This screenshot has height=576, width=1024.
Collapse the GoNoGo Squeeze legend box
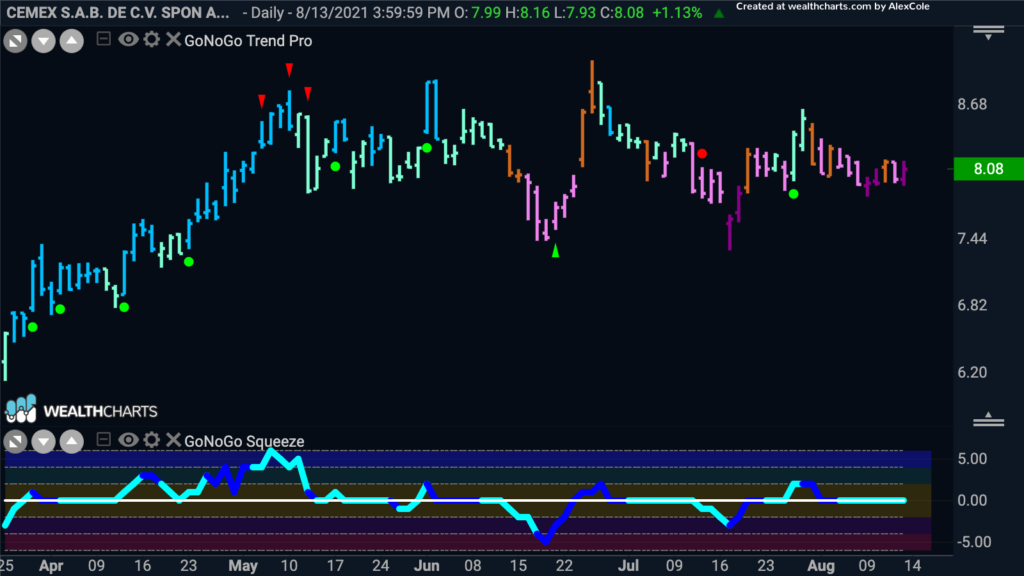click(x=104, y=440)
